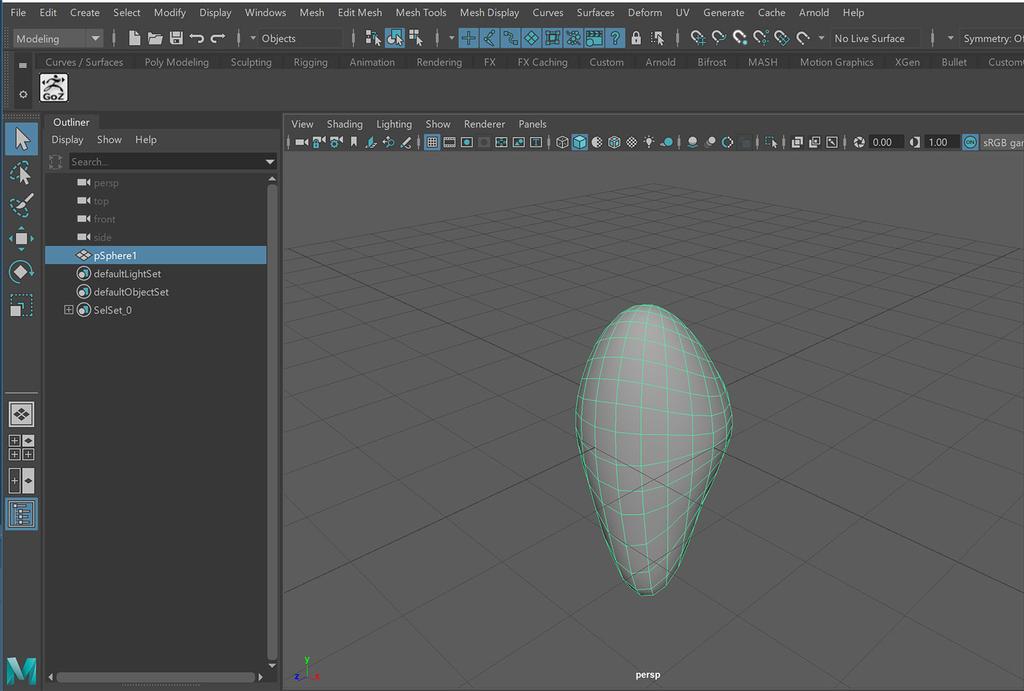1024x691 pixels.
Task: Click the magnet with plus snap icon
Action: pos(697,39)
